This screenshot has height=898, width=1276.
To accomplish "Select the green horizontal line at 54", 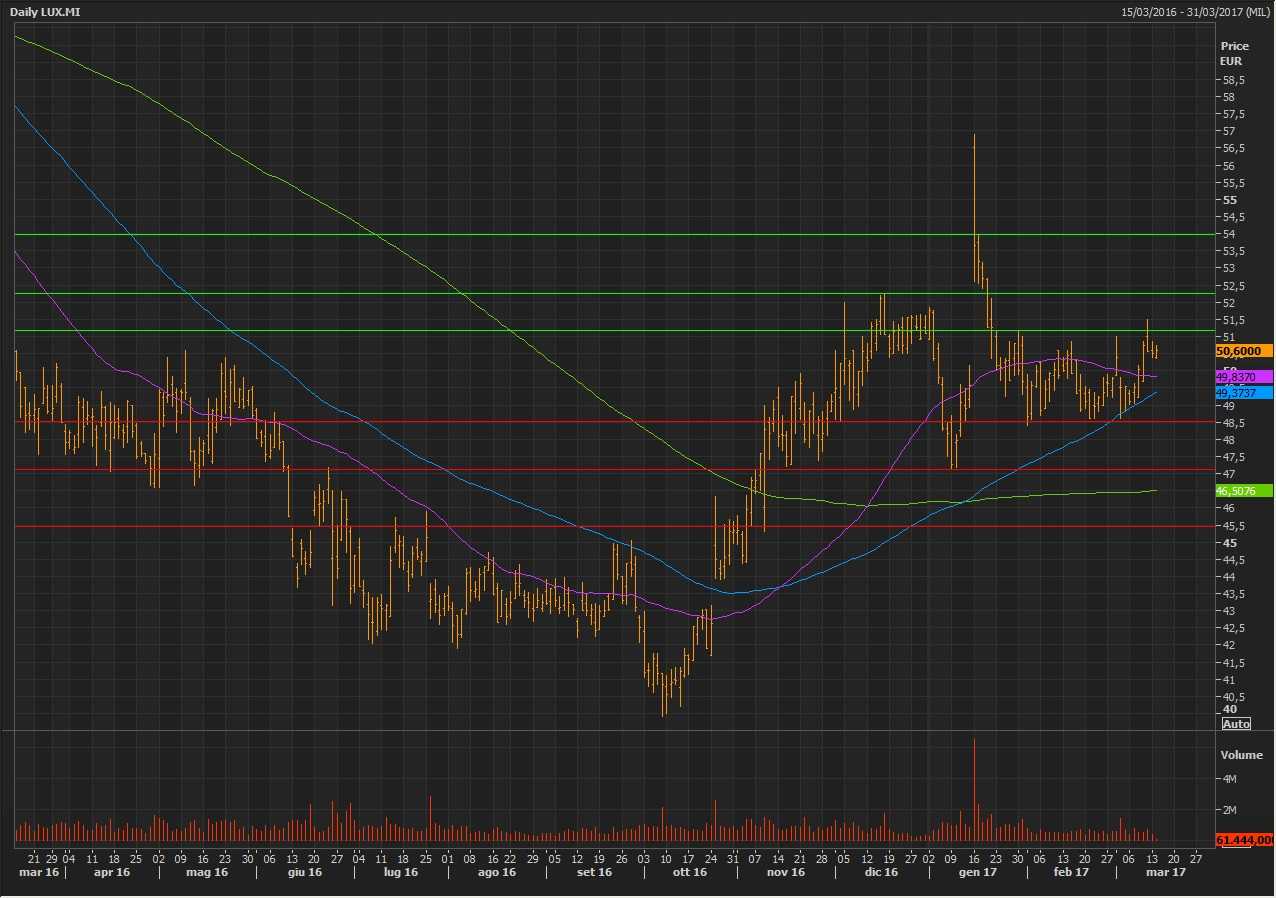I will click(x=600, y=234).
